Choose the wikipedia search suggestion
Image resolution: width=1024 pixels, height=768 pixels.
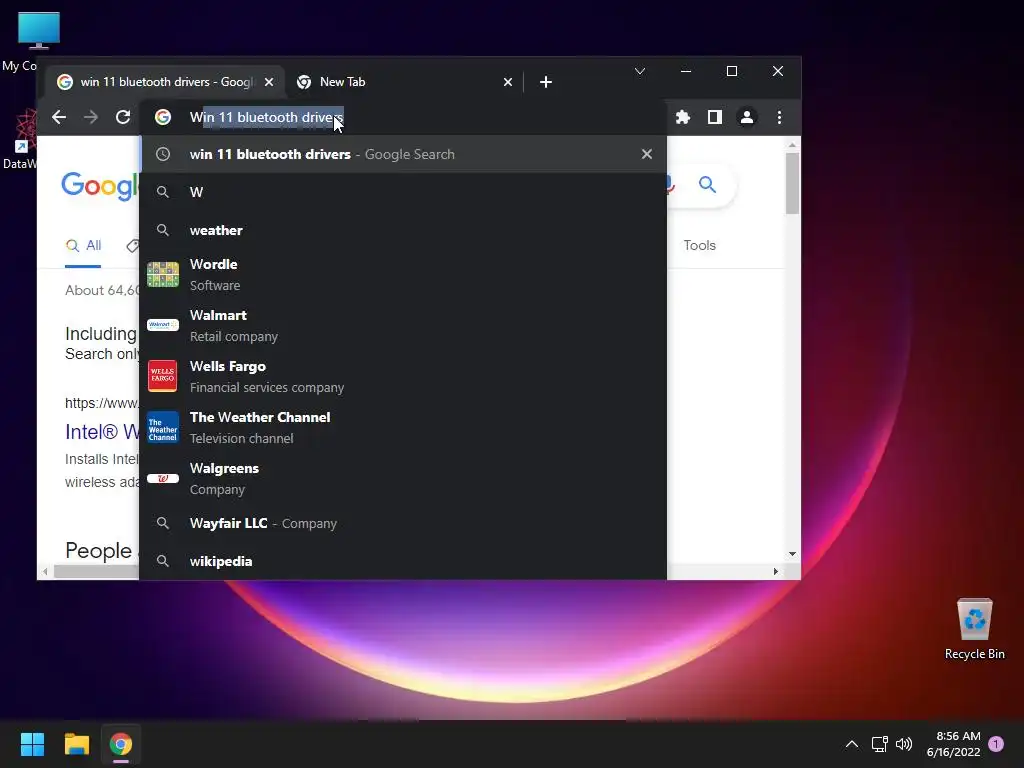(404, 561)
